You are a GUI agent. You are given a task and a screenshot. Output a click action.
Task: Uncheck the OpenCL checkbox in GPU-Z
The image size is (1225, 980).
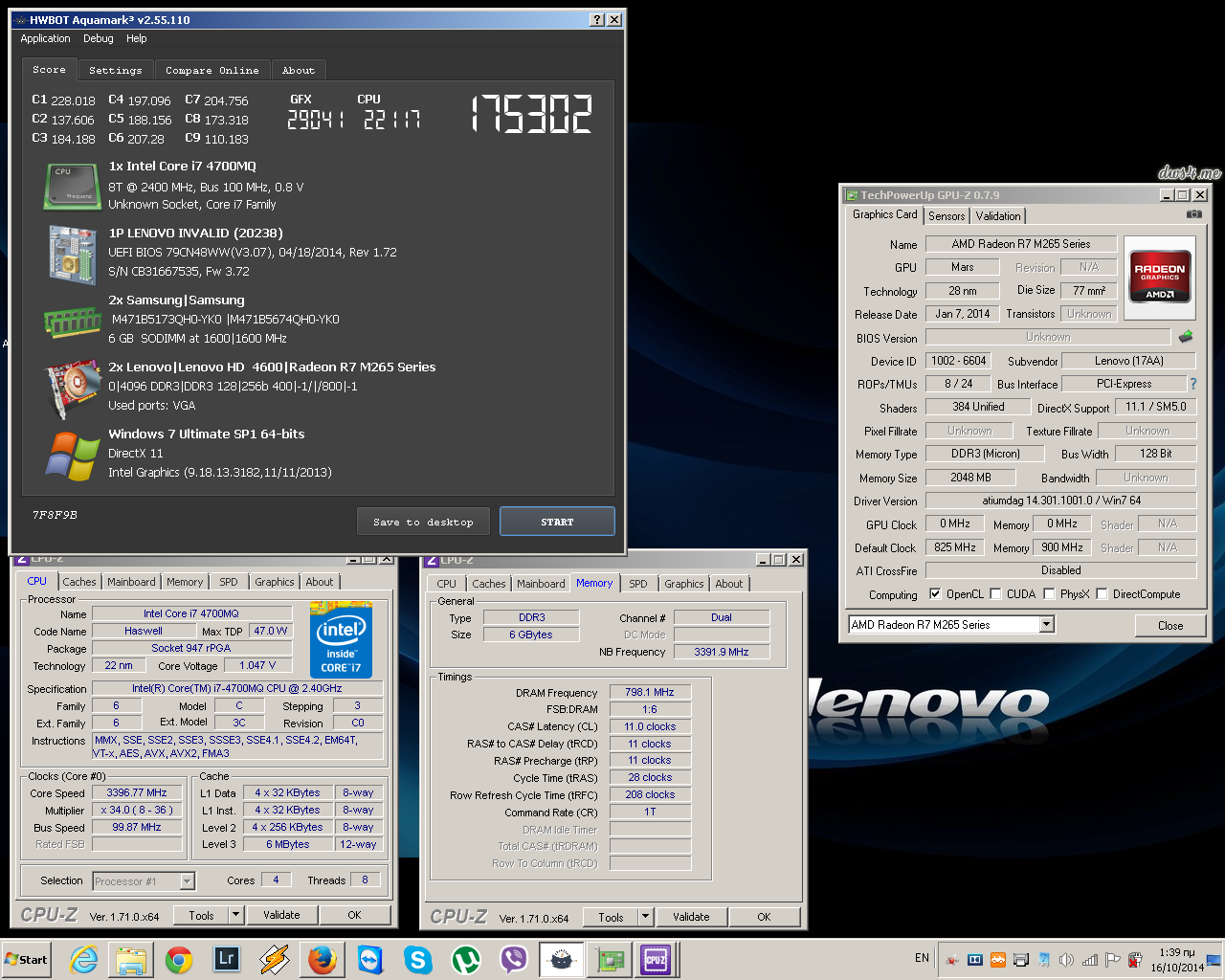click(x=935, y=593)
